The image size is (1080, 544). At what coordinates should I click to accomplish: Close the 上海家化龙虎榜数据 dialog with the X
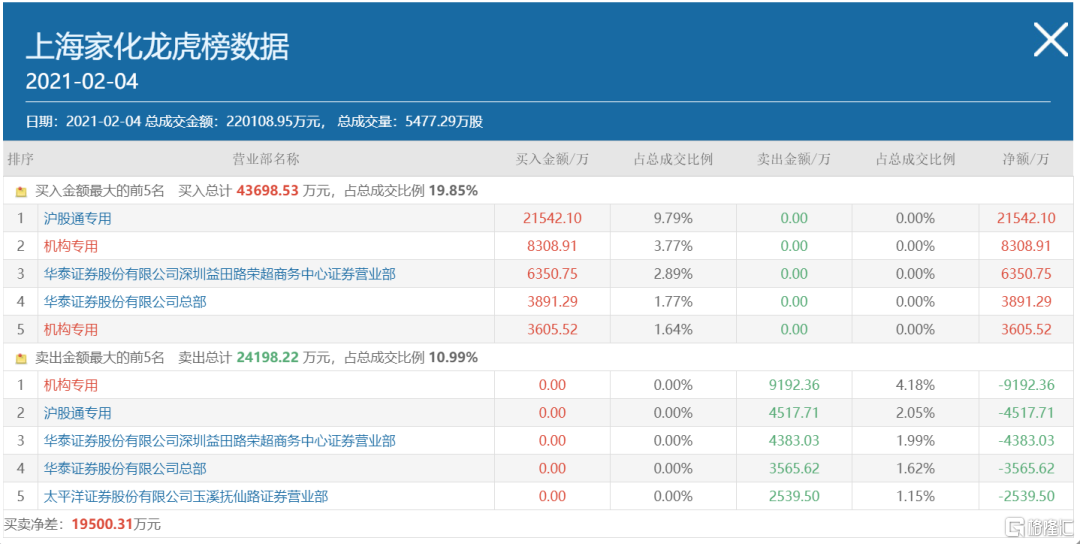coord(1050,40)
